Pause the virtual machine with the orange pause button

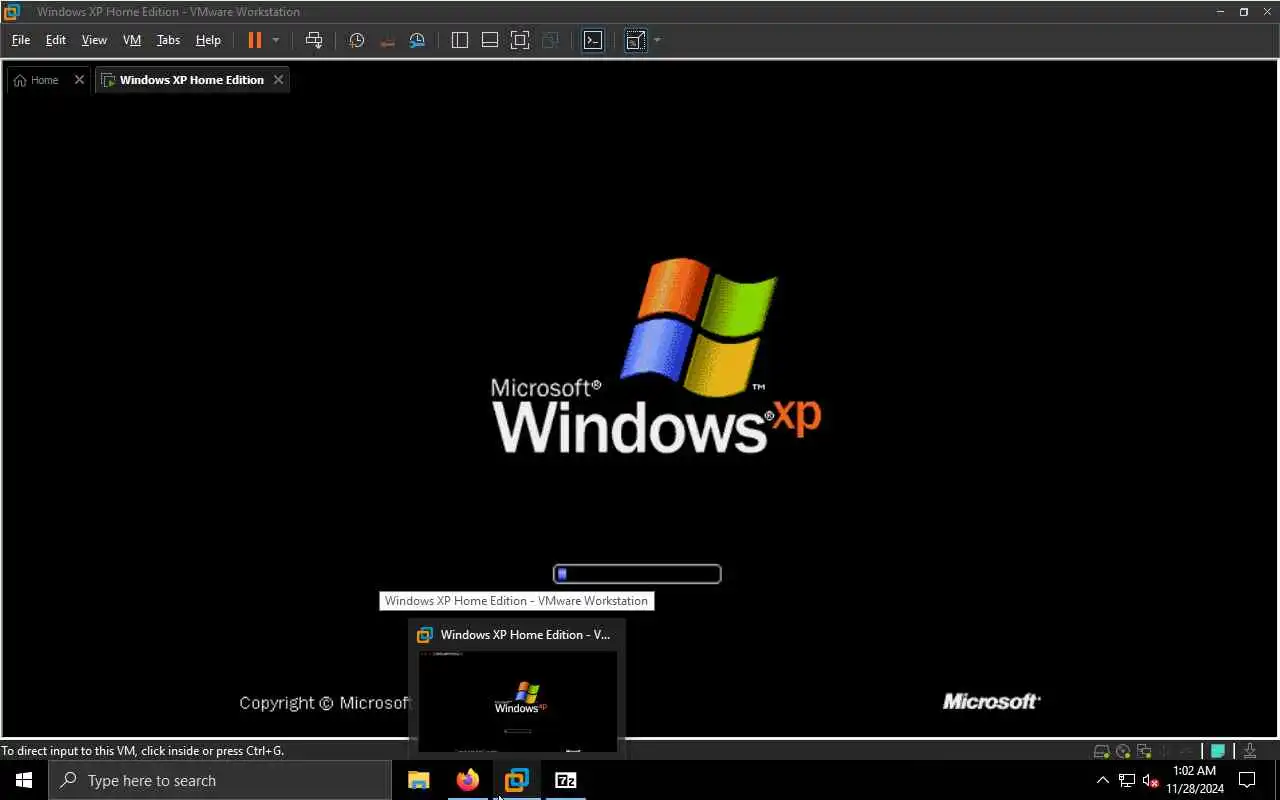(254, 40)
